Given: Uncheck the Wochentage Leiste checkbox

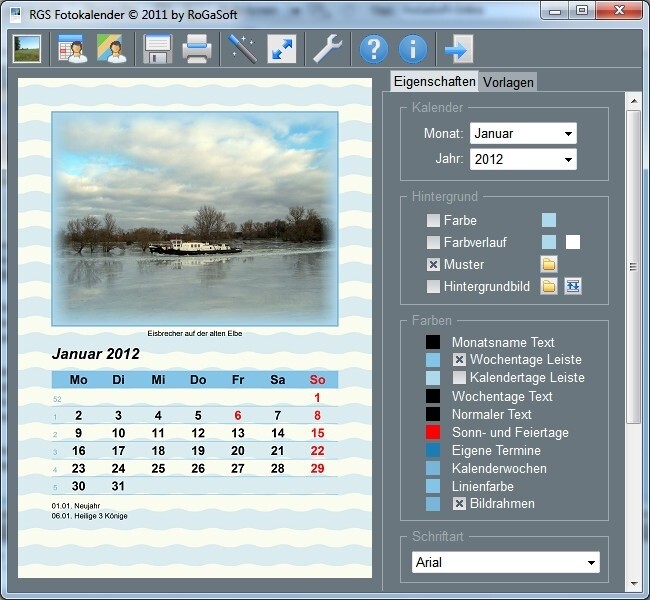Looking at the screenshot, I should [459, 360].
